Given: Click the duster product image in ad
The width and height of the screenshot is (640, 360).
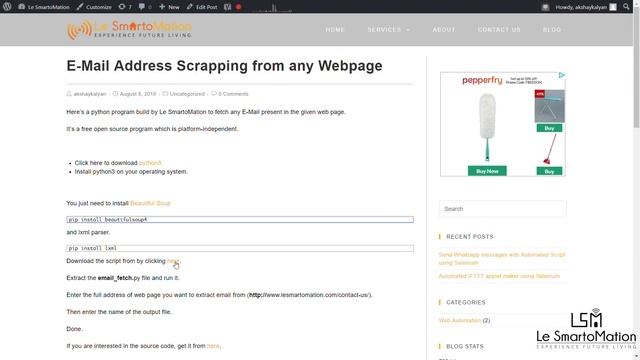Looking at the screenshot, I should click(487, 128).
